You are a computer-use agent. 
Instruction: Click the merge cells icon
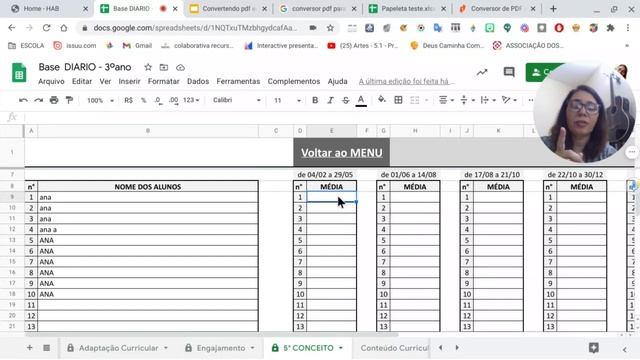[x=415, y=100]
